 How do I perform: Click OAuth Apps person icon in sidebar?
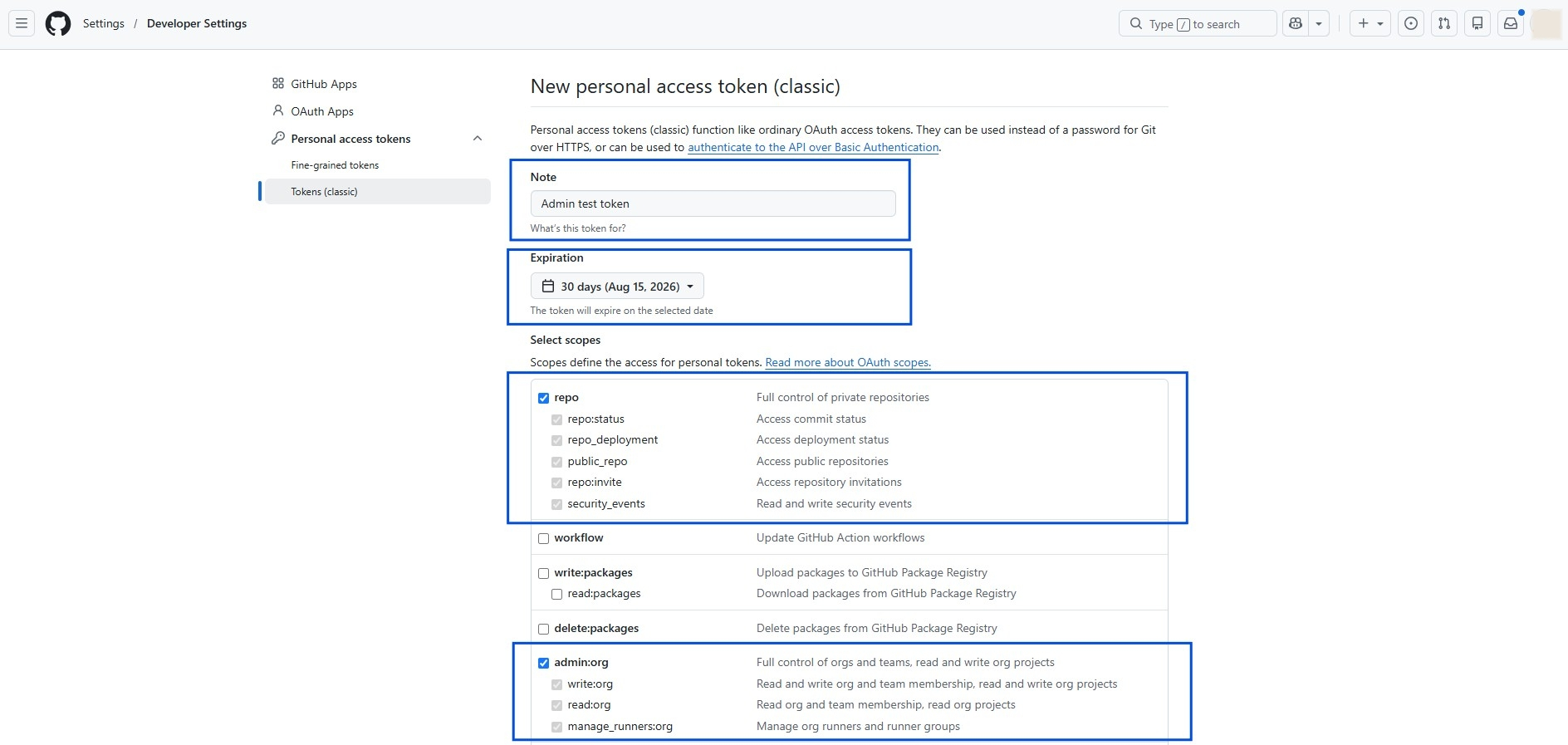click(x=278, y=110)
